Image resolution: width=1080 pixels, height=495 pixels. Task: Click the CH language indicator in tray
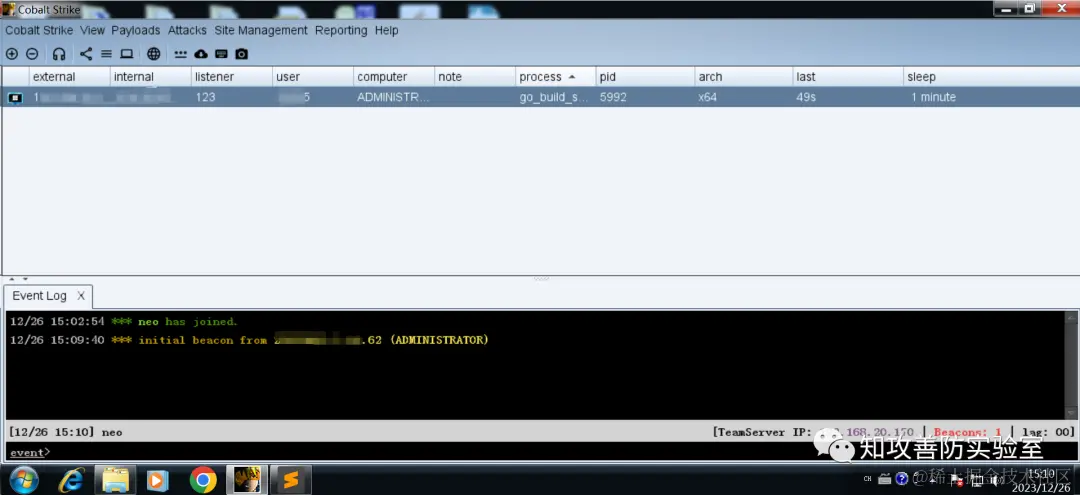click(x=867, y=478)
